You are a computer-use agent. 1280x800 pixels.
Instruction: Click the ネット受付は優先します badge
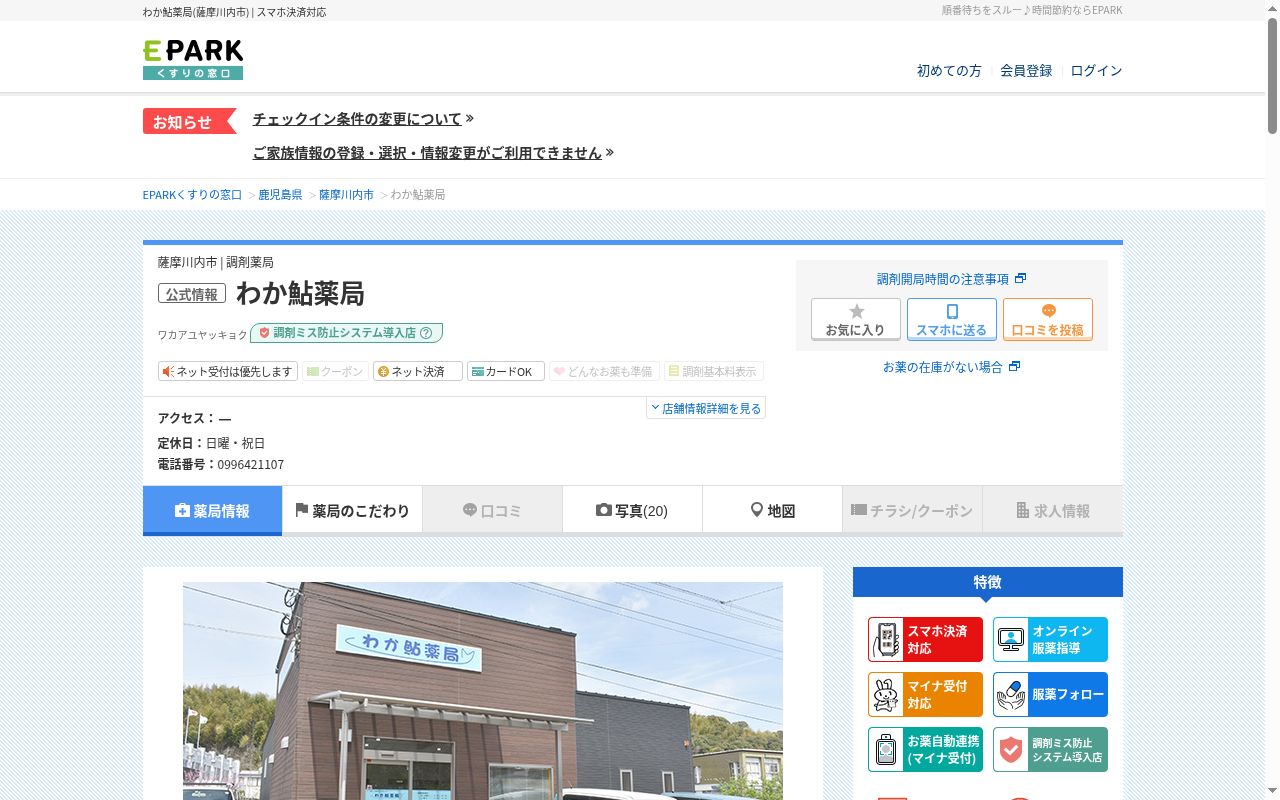pos(228,371)
